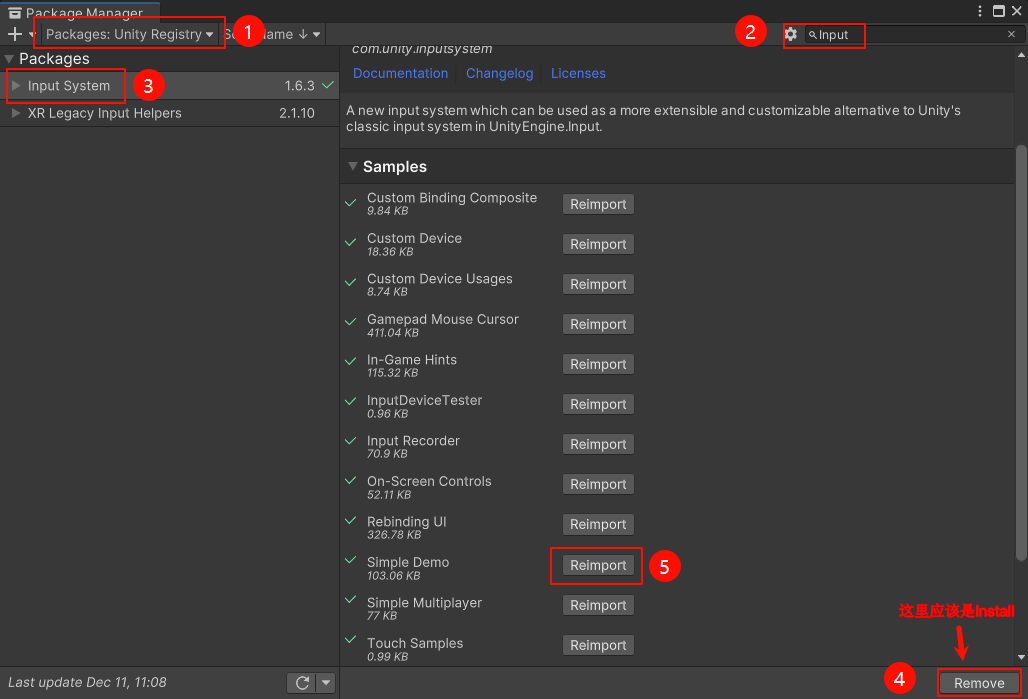Open the Changelog link
Viewport: 1028px width, 699px height.
point(500,73)
